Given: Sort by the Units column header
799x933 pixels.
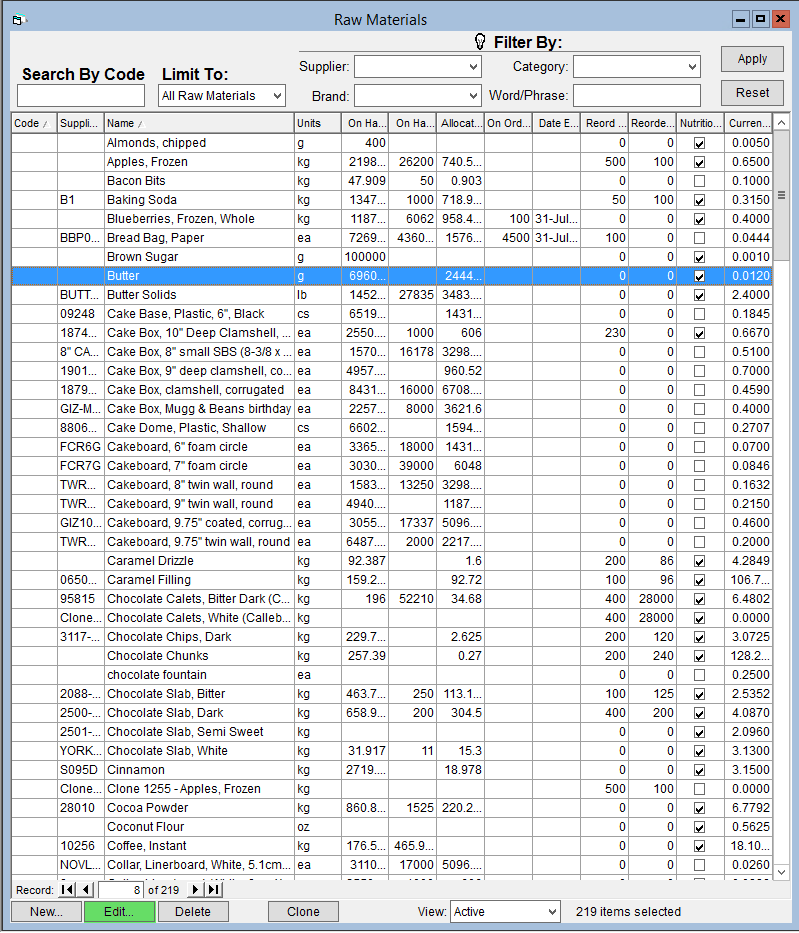Looking at the screenshot, I should tap(318, 123).
